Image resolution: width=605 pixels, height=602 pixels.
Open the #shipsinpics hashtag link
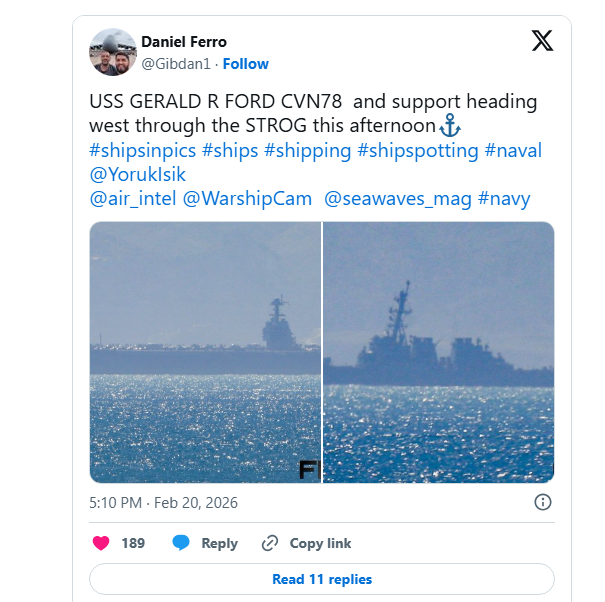[142, 150]
